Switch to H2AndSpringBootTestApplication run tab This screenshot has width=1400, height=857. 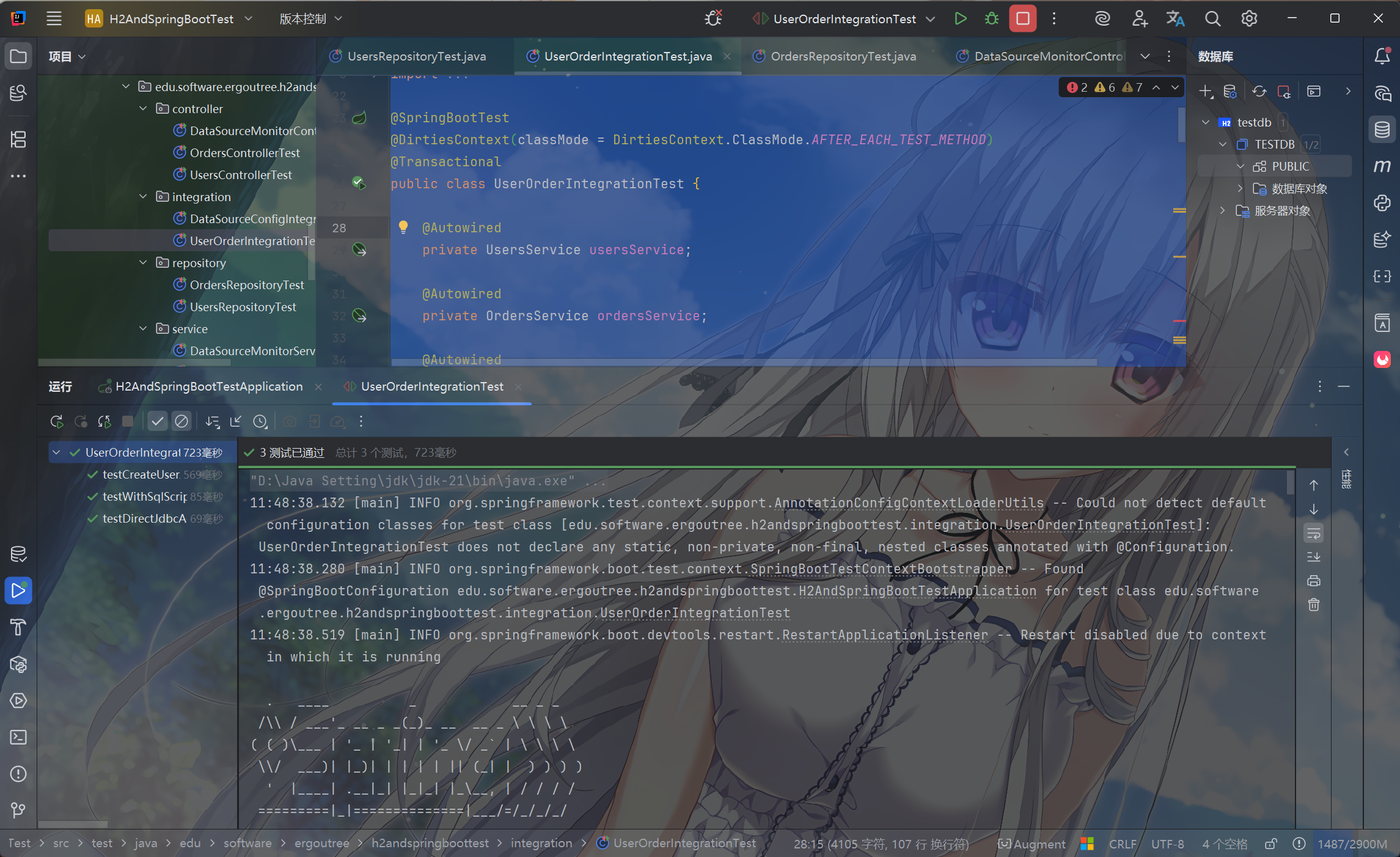pyautogui.click(x=210, y=386)
